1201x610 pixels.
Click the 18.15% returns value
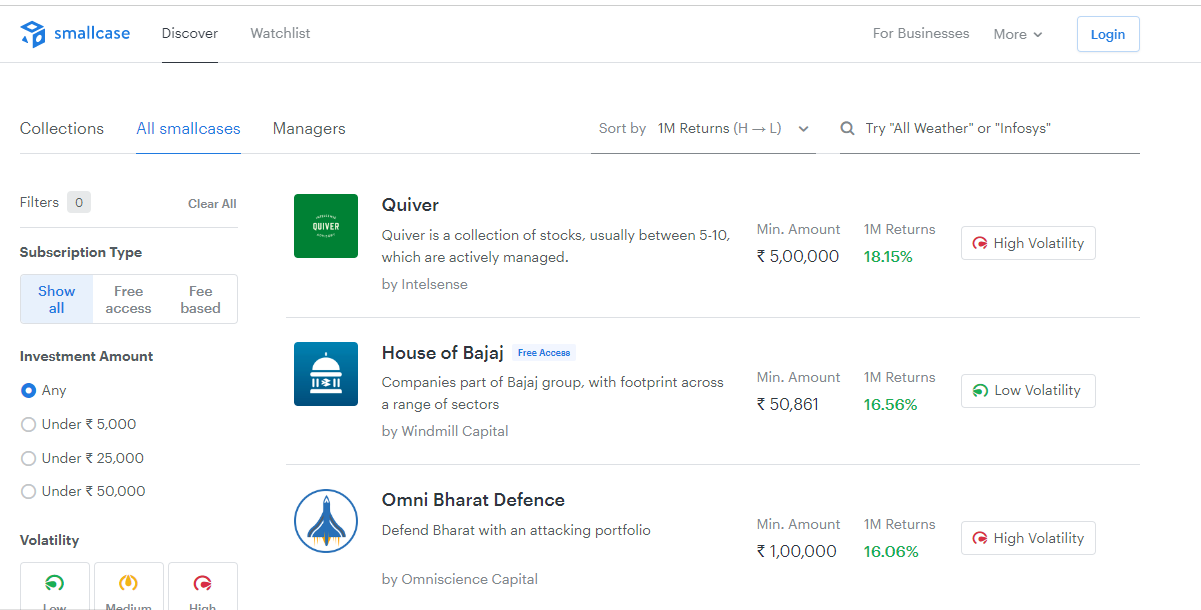[x=888, y=257]
